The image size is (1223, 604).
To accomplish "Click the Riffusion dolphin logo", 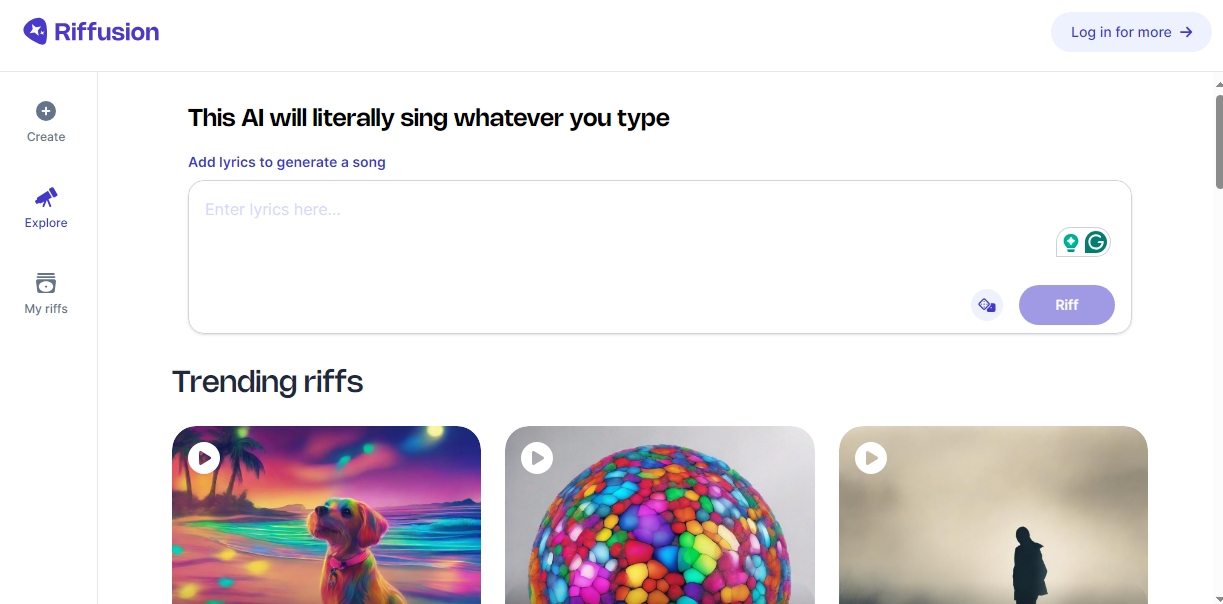I will [x=33, y=31].
